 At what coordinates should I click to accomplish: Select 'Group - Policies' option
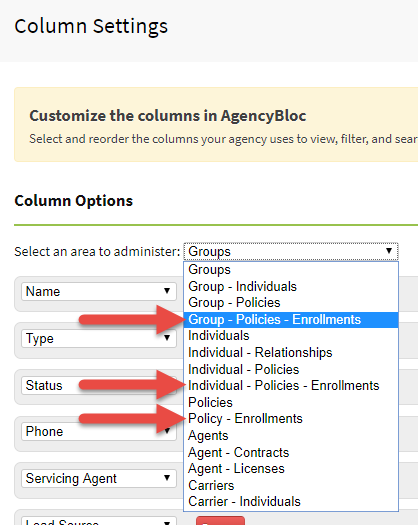291,303
